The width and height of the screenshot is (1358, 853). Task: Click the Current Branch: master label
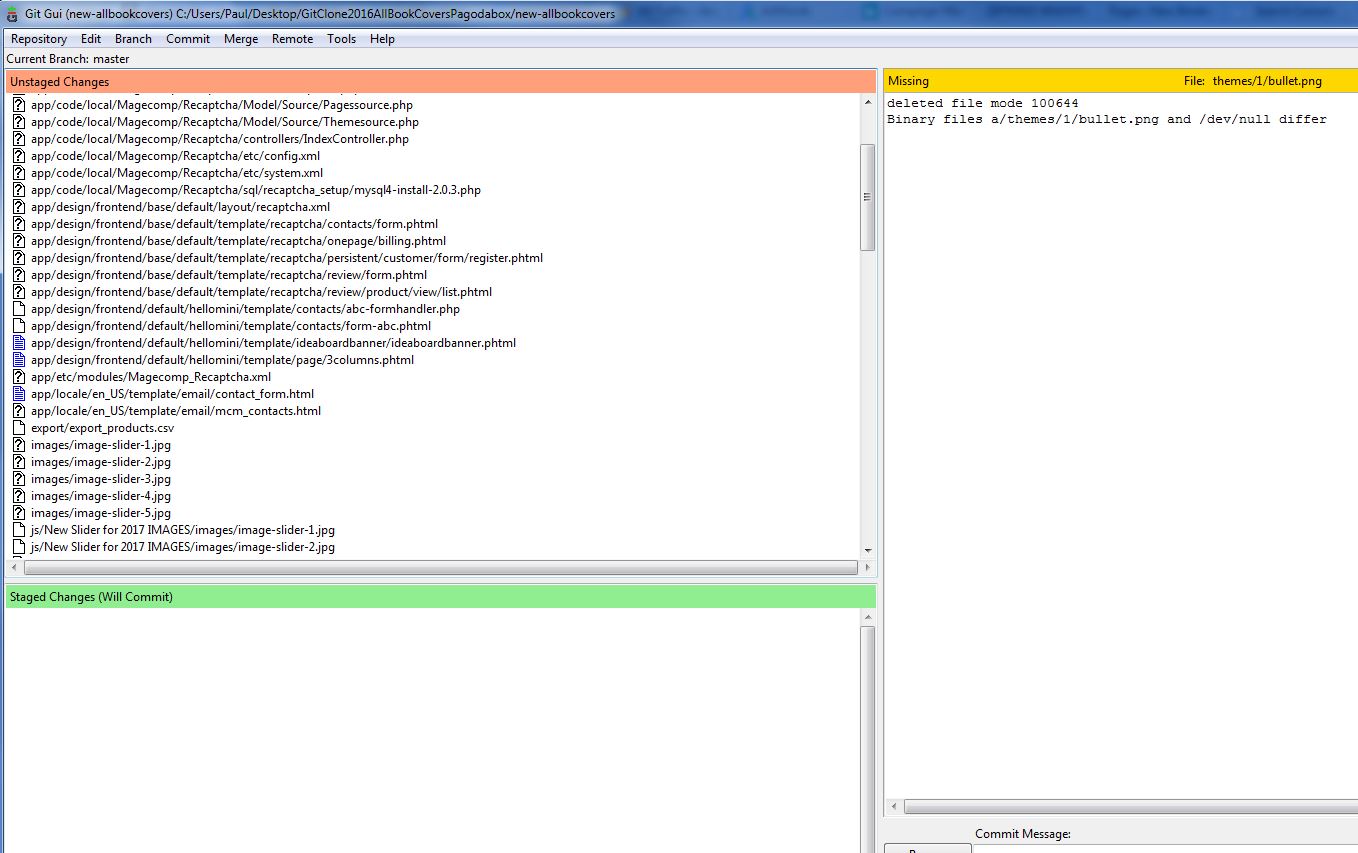[68, 59]
